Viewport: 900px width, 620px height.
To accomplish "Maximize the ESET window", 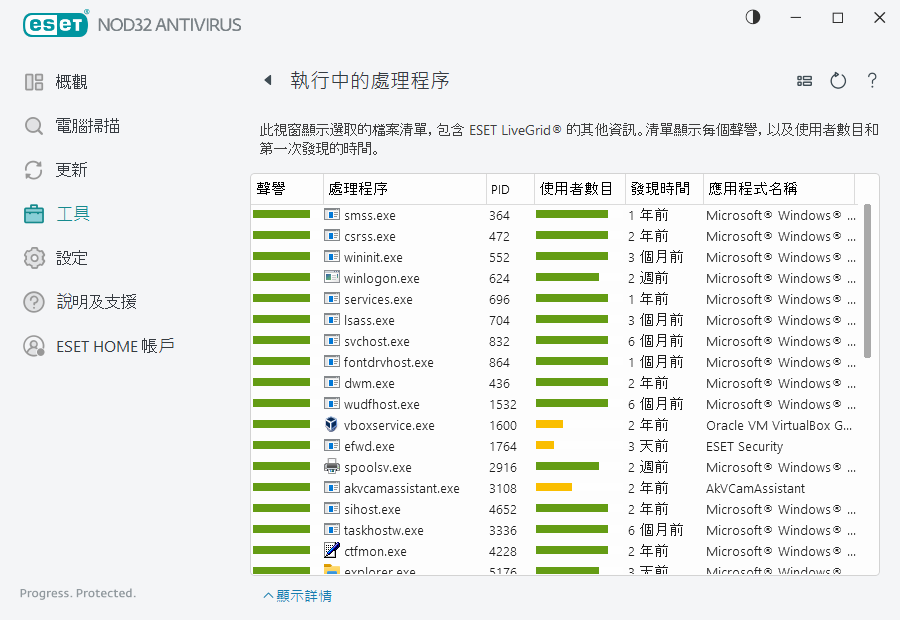I will 837,18.
